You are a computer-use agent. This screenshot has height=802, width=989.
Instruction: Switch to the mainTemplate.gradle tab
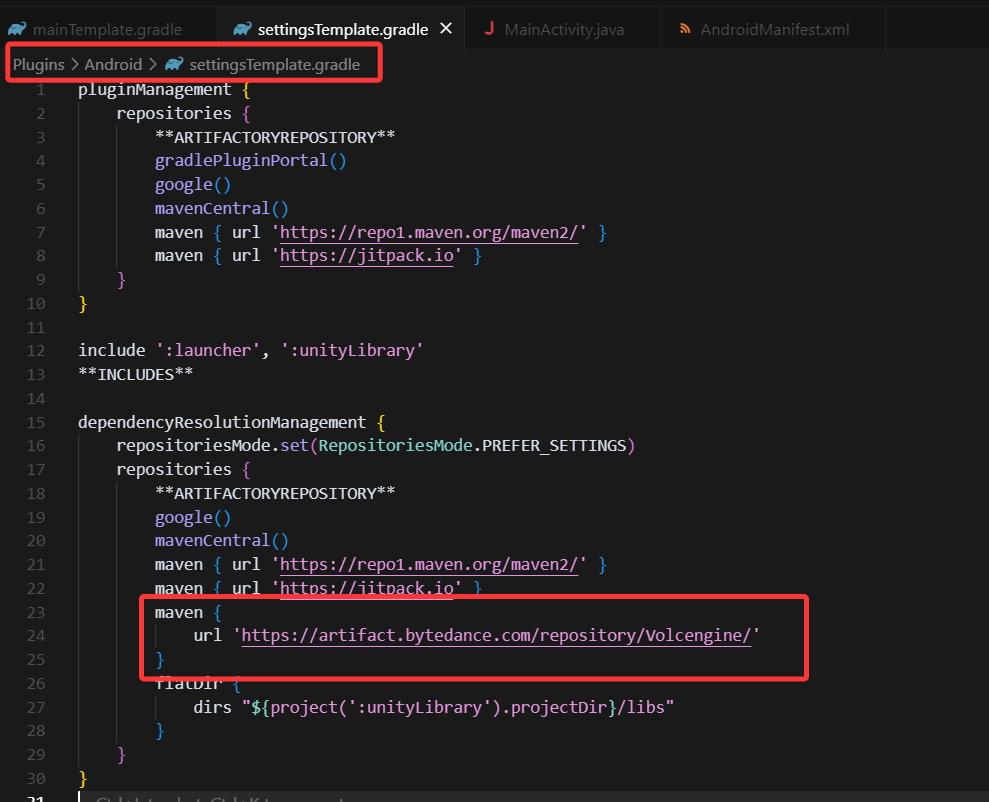(x=107, y=30)
